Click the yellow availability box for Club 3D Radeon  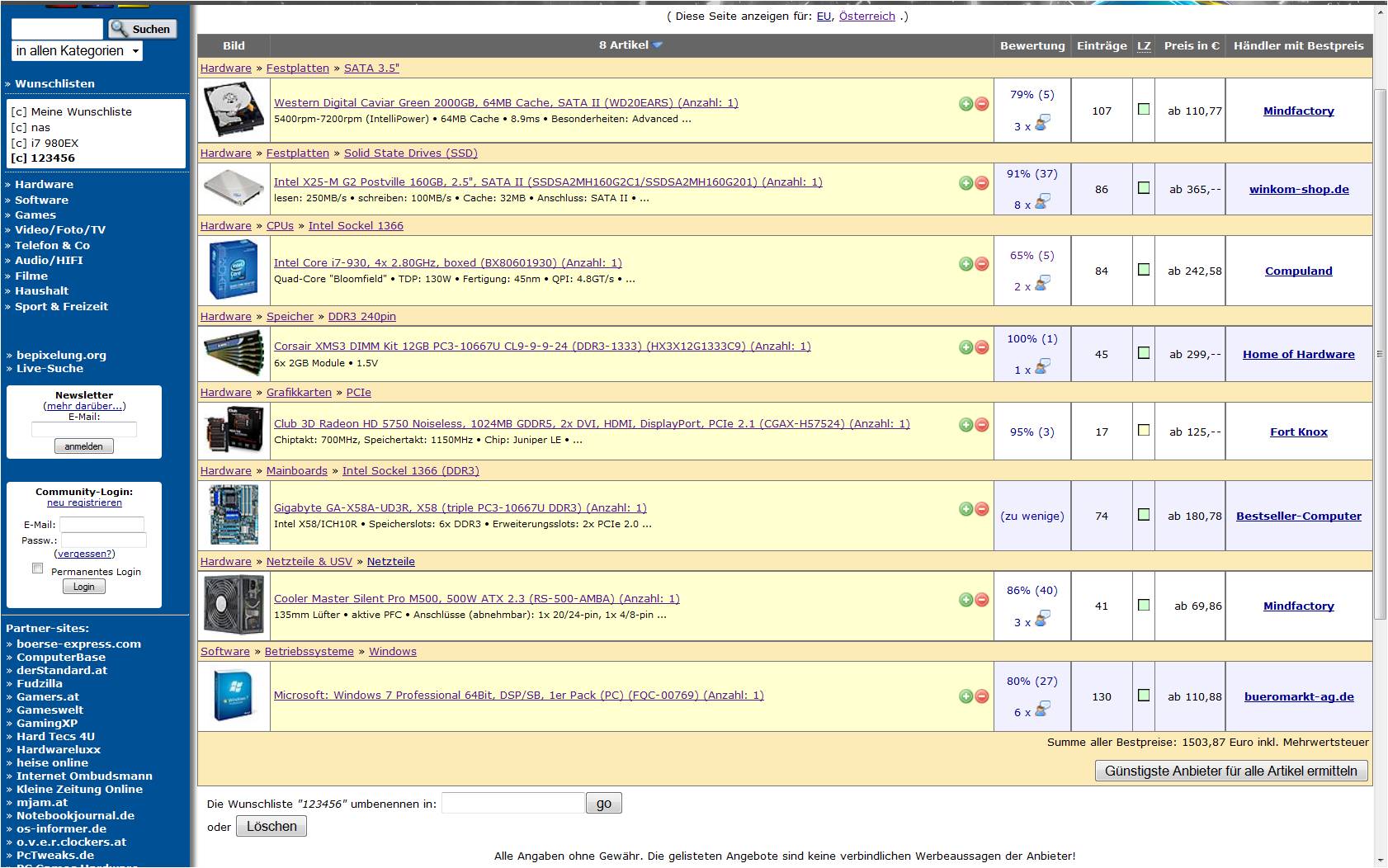click(x=1144, y=430)
